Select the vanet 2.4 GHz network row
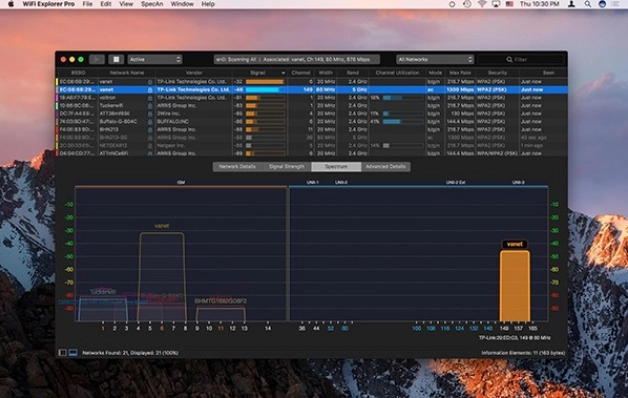Screen dimensions: 628x398 [312, 82]
